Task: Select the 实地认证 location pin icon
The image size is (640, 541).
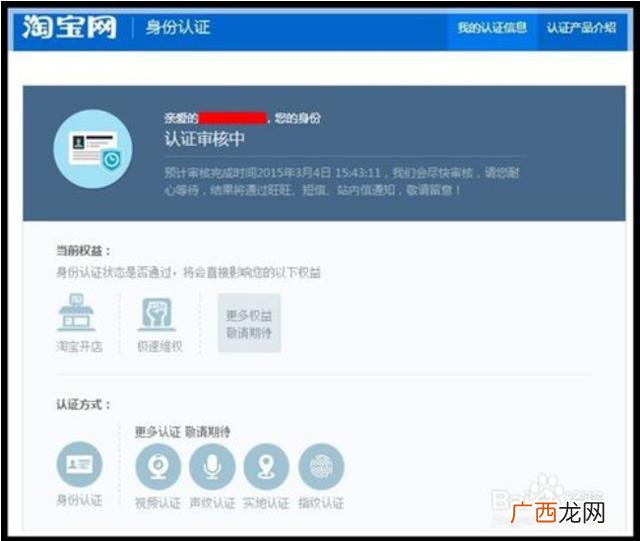Action: click(267, 467)
